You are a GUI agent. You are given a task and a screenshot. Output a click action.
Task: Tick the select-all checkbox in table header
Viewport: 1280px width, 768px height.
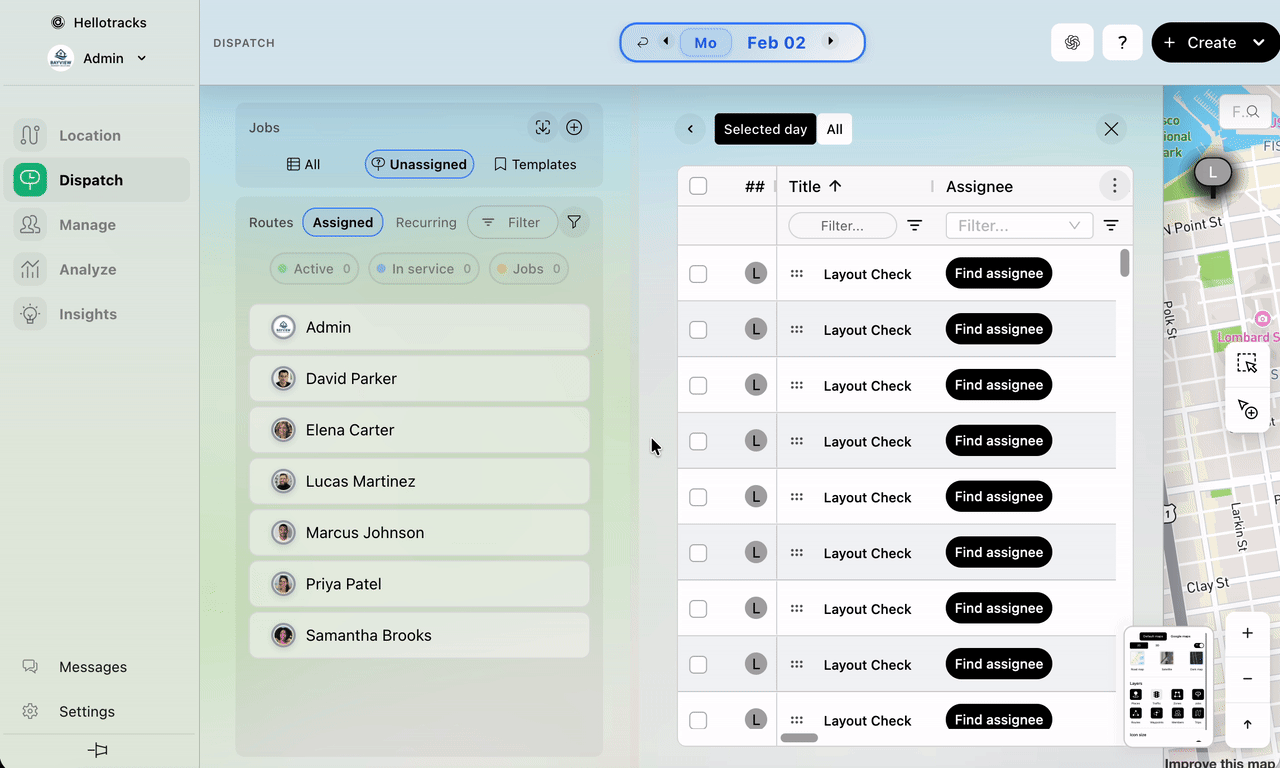(x=698, y=186)
